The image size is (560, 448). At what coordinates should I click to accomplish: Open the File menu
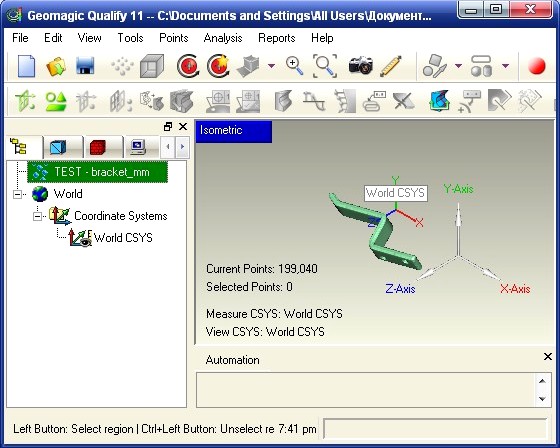coord(20,38)
